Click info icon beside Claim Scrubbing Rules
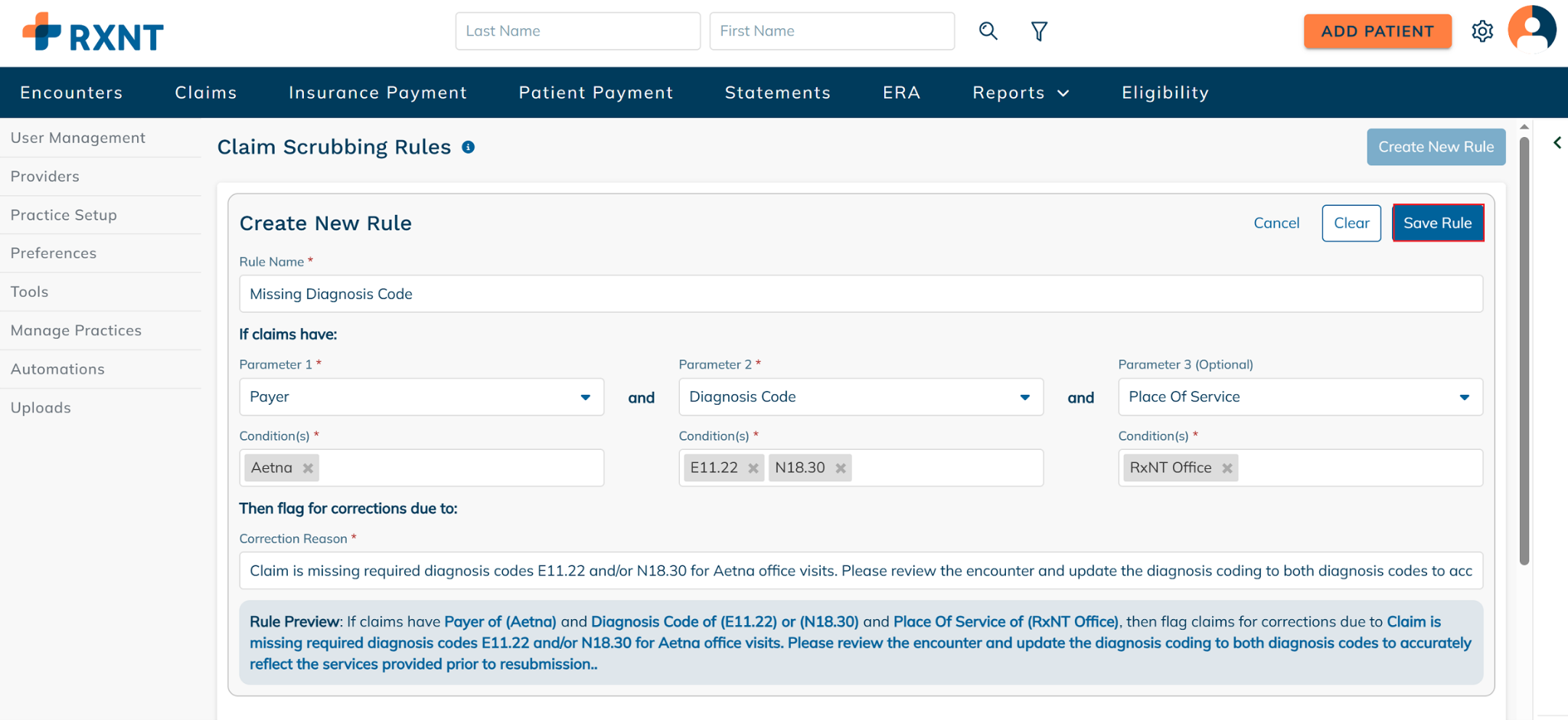Viewport: 1568px width, 720px height. (469, 147)
